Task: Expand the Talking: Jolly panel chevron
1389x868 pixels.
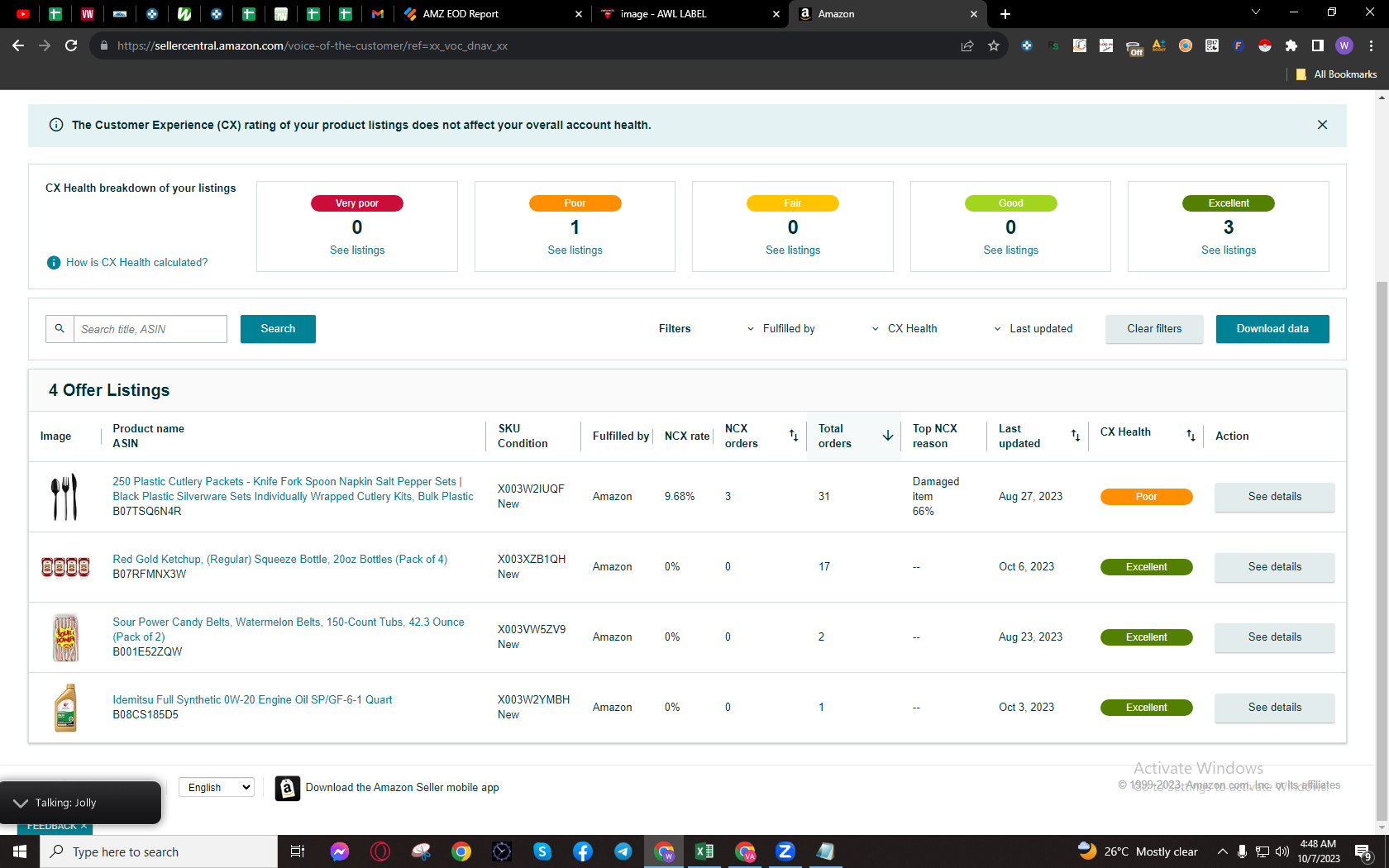Action: 21,803
